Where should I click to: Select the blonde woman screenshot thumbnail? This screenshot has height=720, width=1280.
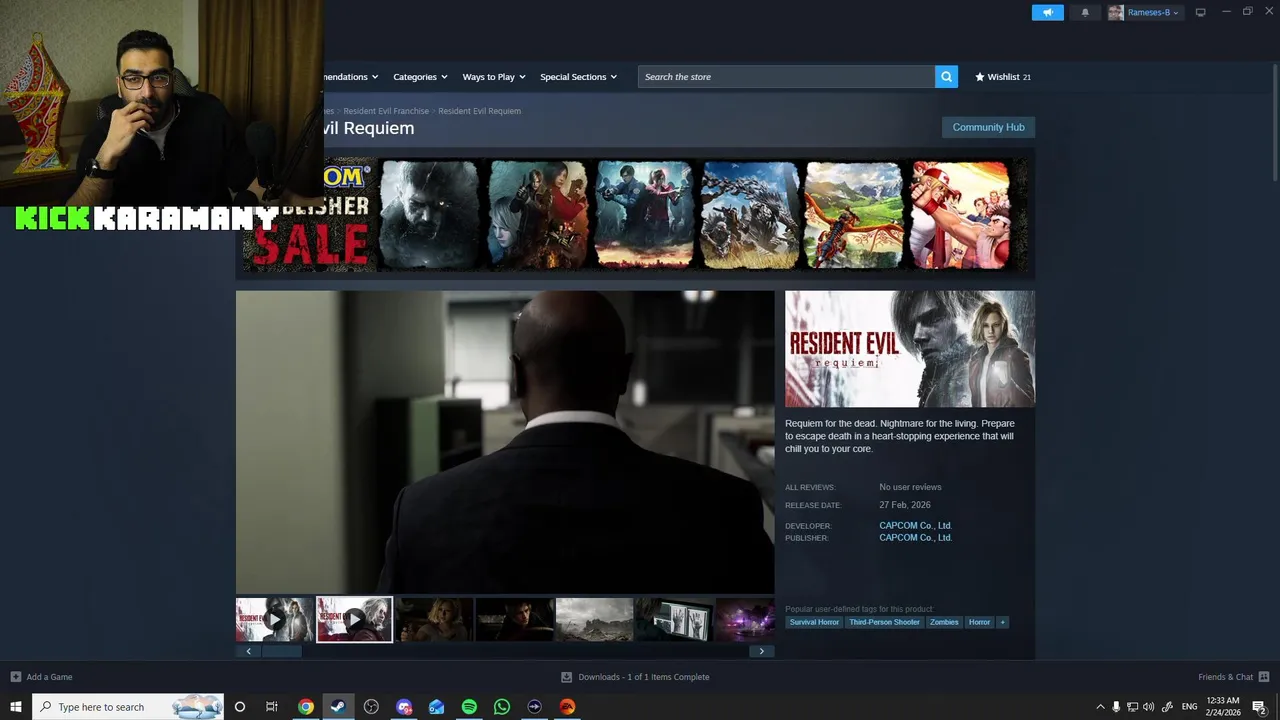pyautogui.click(x=434, y=620)
